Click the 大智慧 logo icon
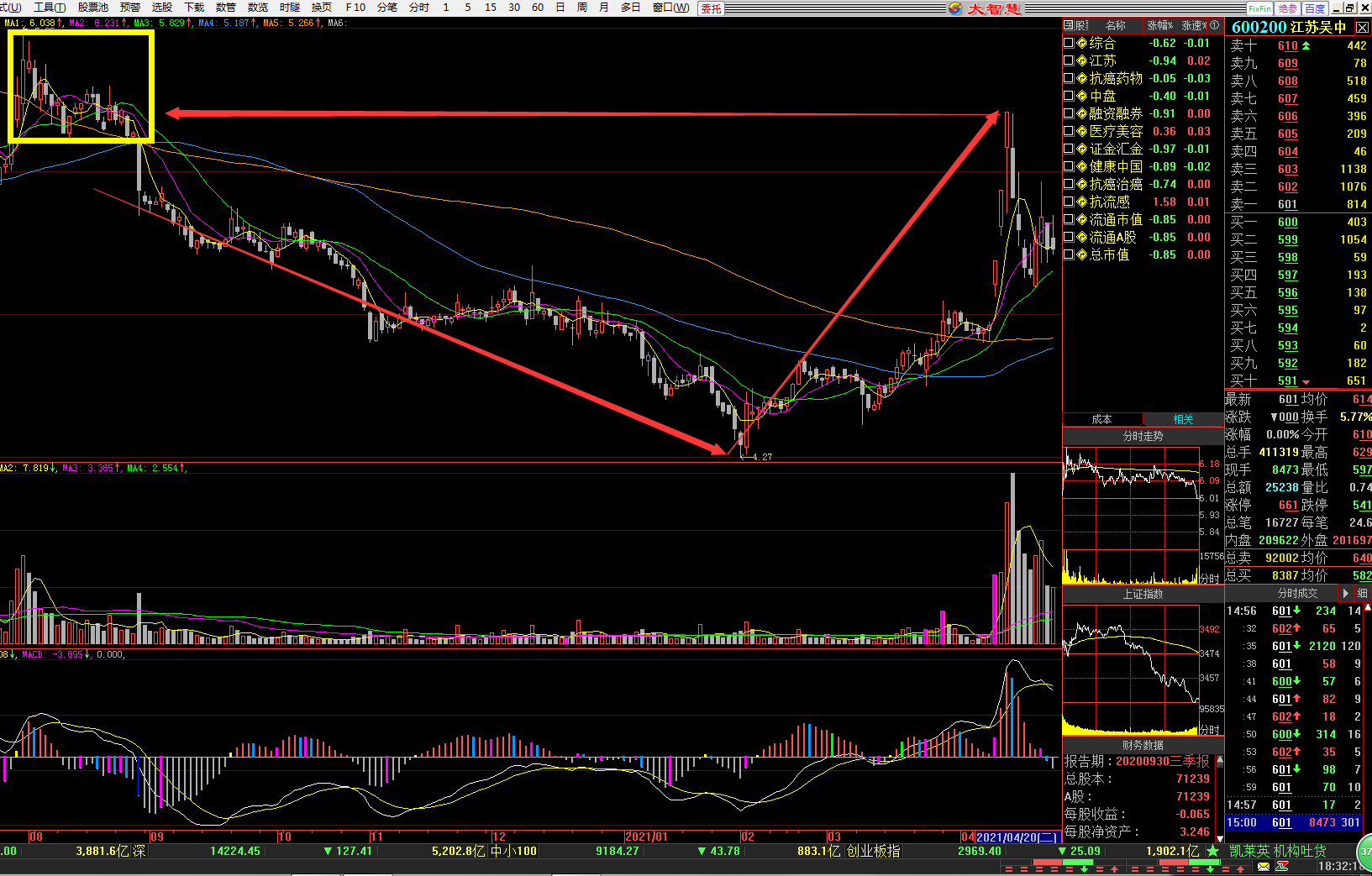Viewport: 1372px width, 876px height. [955, 8]
